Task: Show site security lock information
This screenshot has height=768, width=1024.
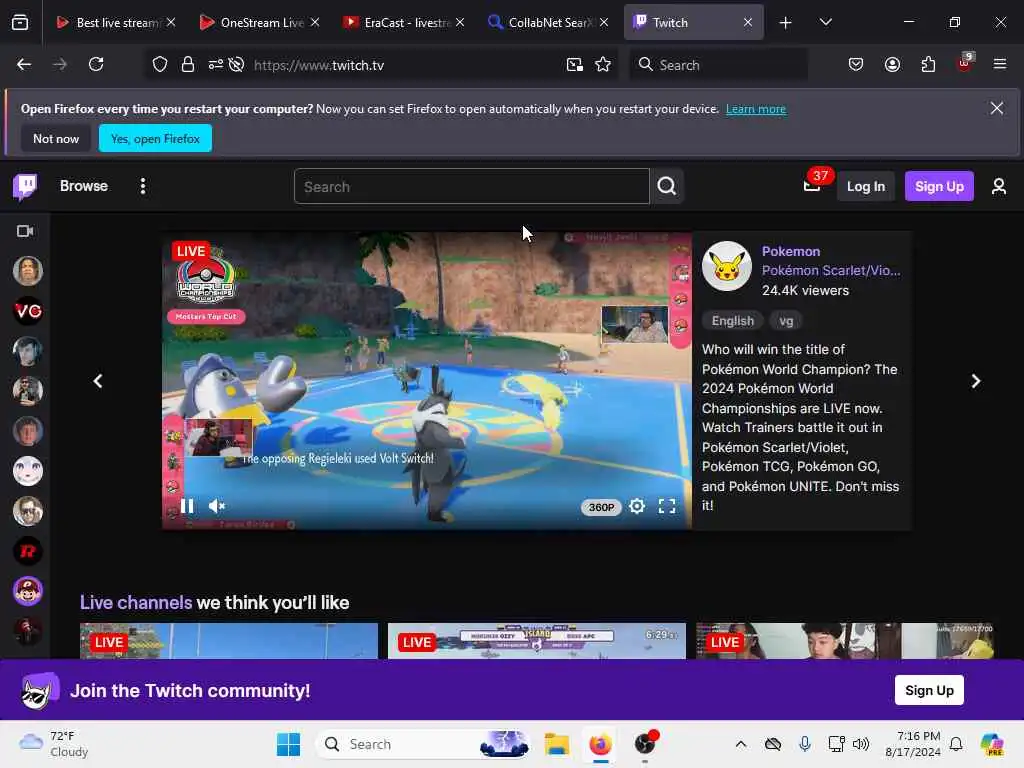Action: click(x=188, y=64)
